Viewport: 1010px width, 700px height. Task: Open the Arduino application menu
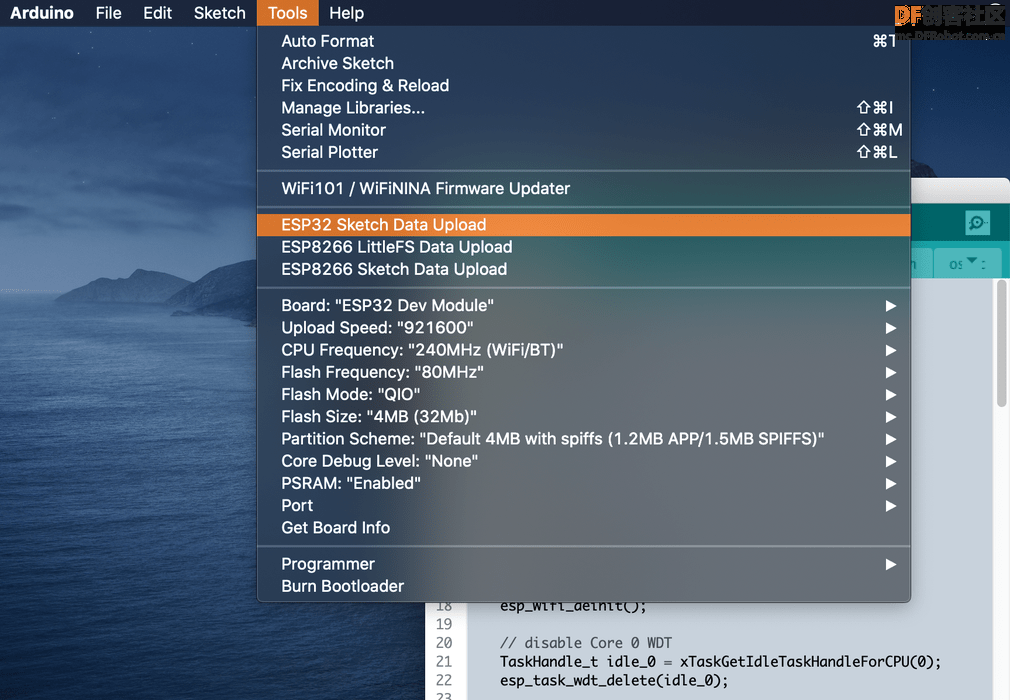(x=42, y=13)
